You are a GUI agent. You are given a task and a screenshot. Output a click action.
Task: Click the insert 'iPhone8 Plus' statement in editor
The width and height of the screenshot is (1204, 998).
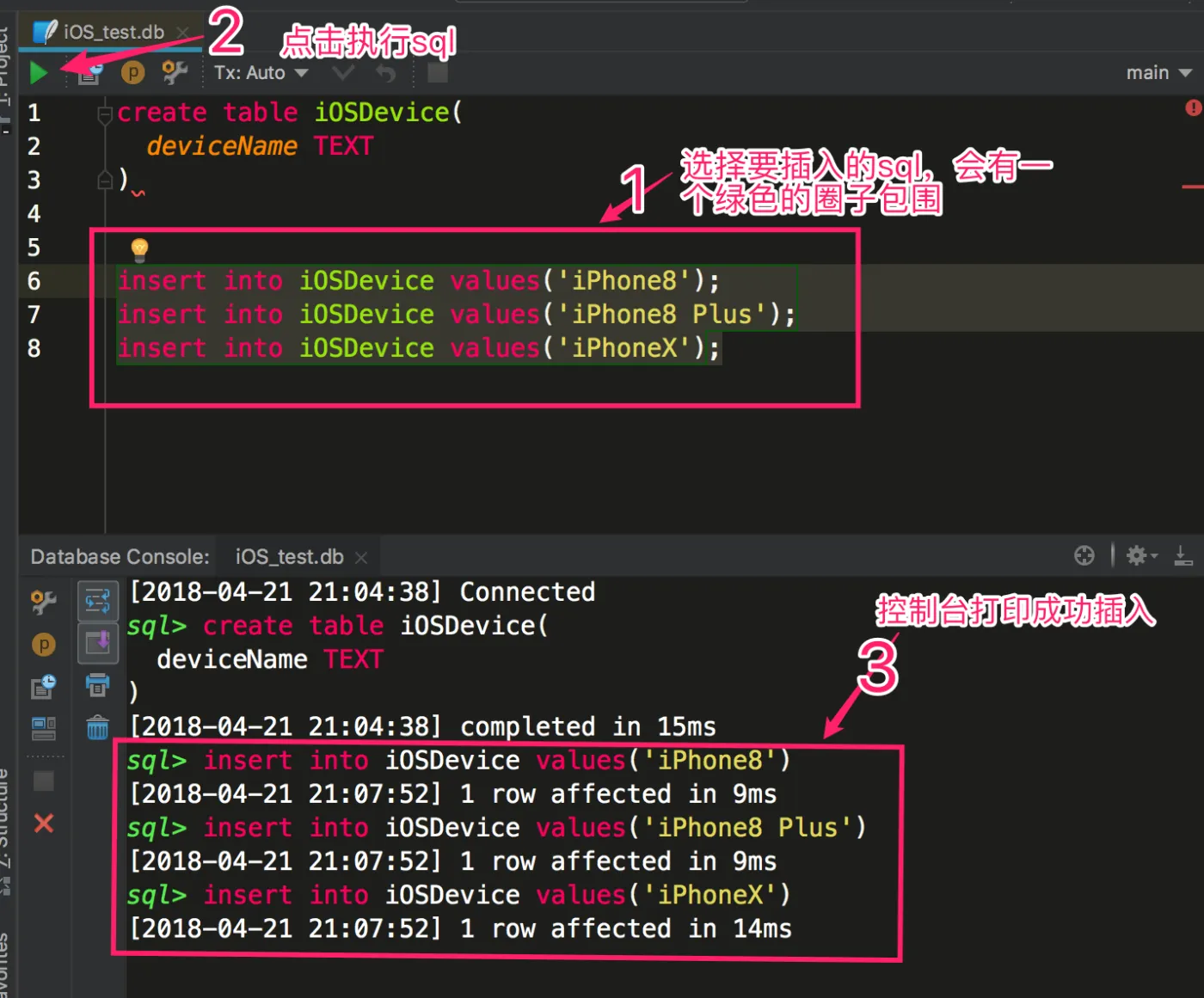coord(457,315)
